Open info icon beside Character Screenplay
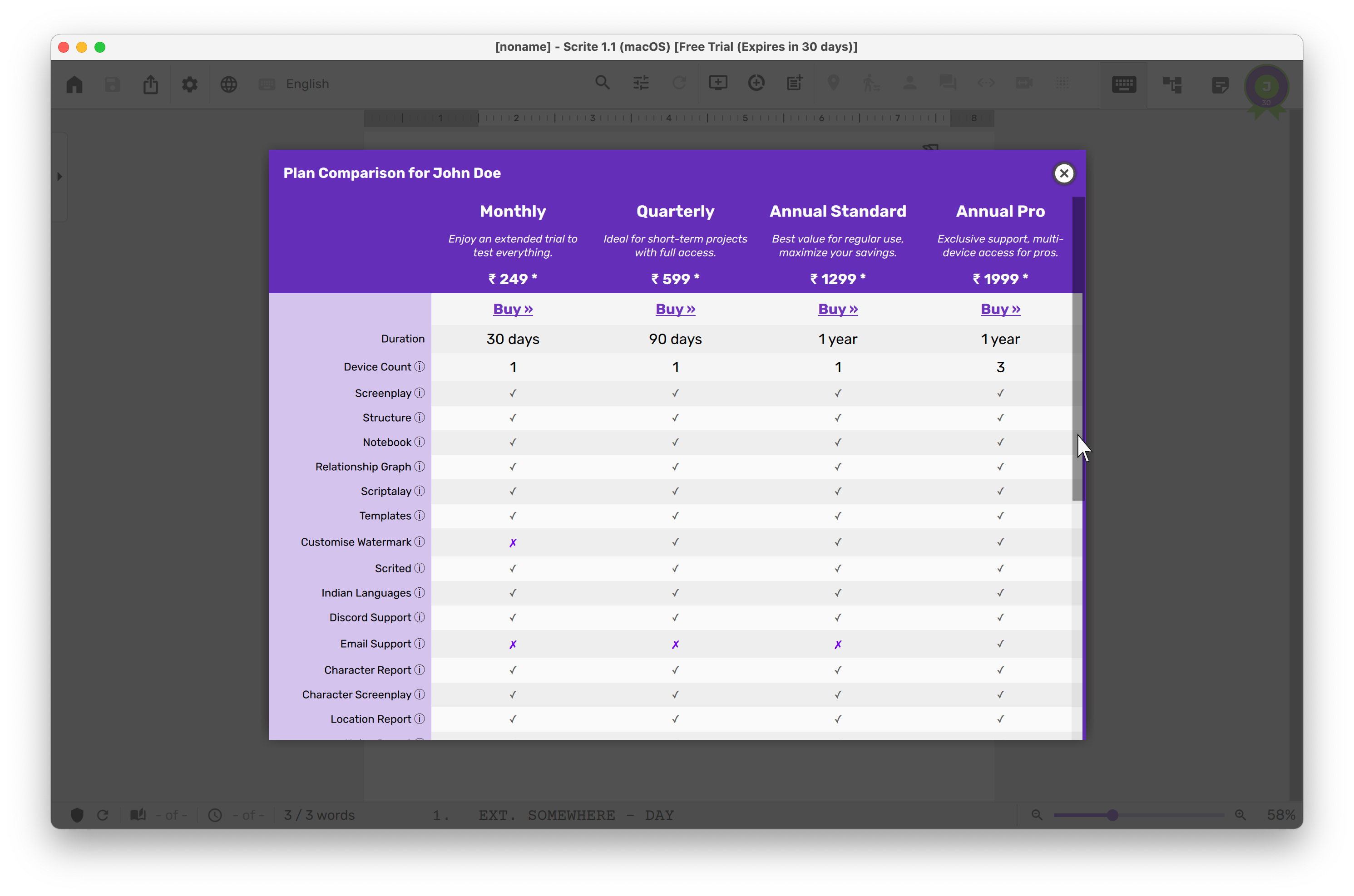The width and height of the screenshot is (1354, 896). coord(420,694)
